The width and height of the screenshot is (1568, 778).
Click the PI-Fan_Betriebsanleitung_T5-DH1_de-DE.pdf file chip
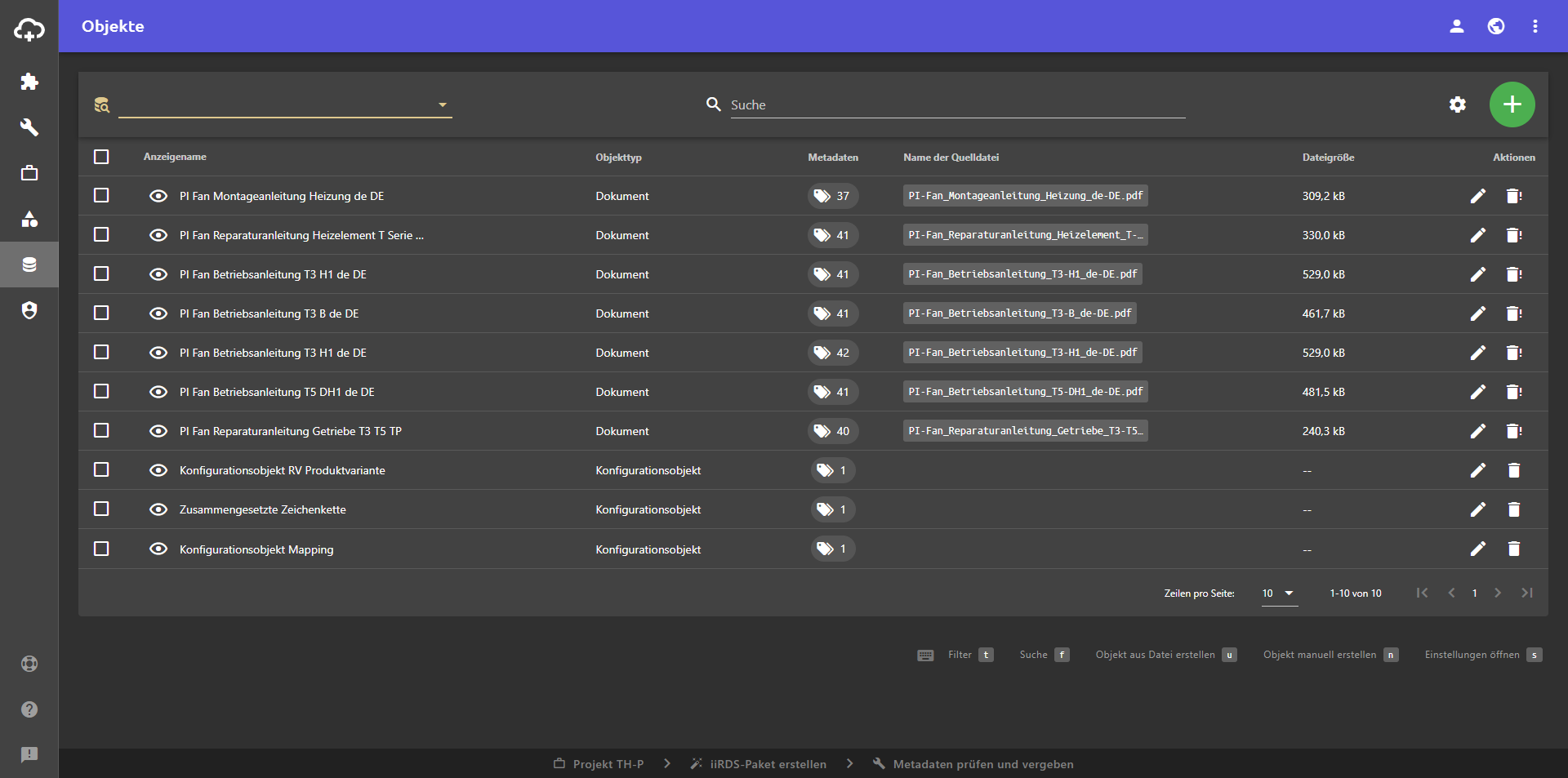coord(1025,392)
